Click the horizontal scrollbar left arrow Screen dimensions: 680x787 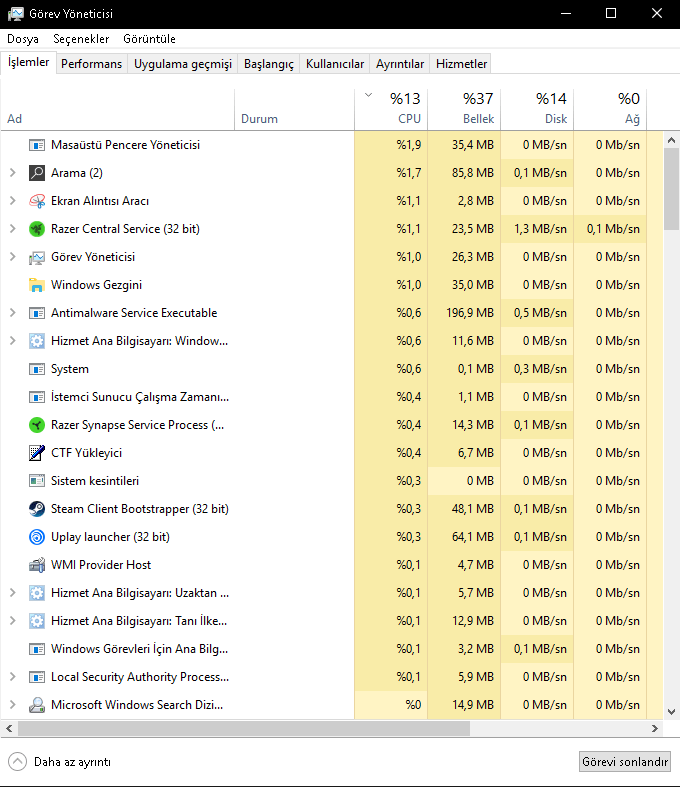(9, 728)
